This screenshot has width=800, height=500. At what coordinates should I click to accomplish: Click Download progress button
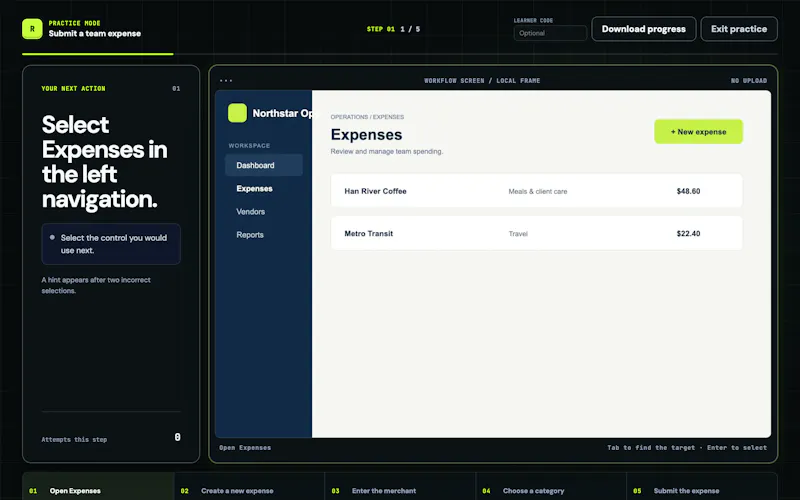pos(643,29)
